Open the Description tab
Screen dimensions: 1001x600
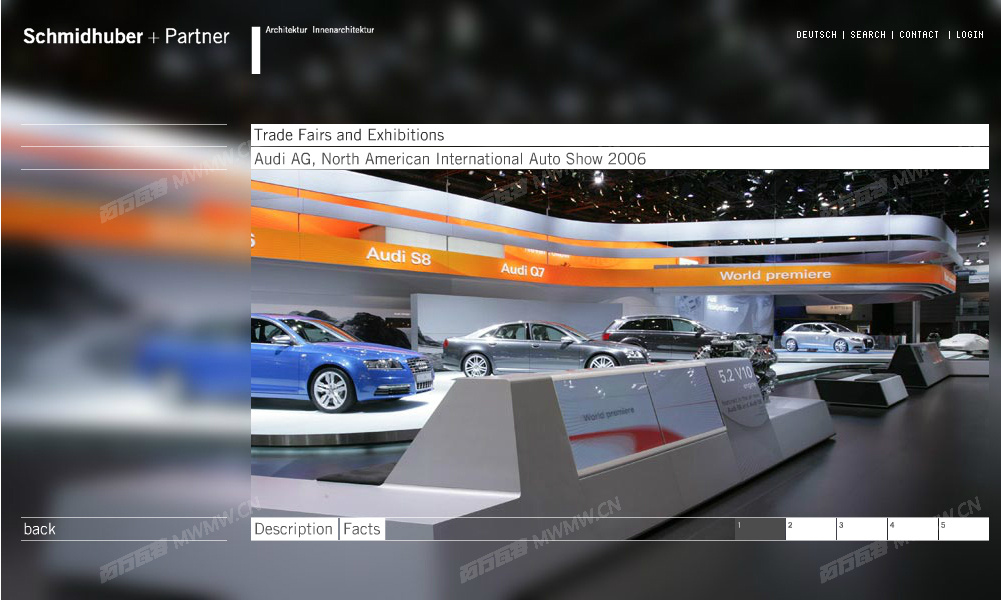(294, 529)
